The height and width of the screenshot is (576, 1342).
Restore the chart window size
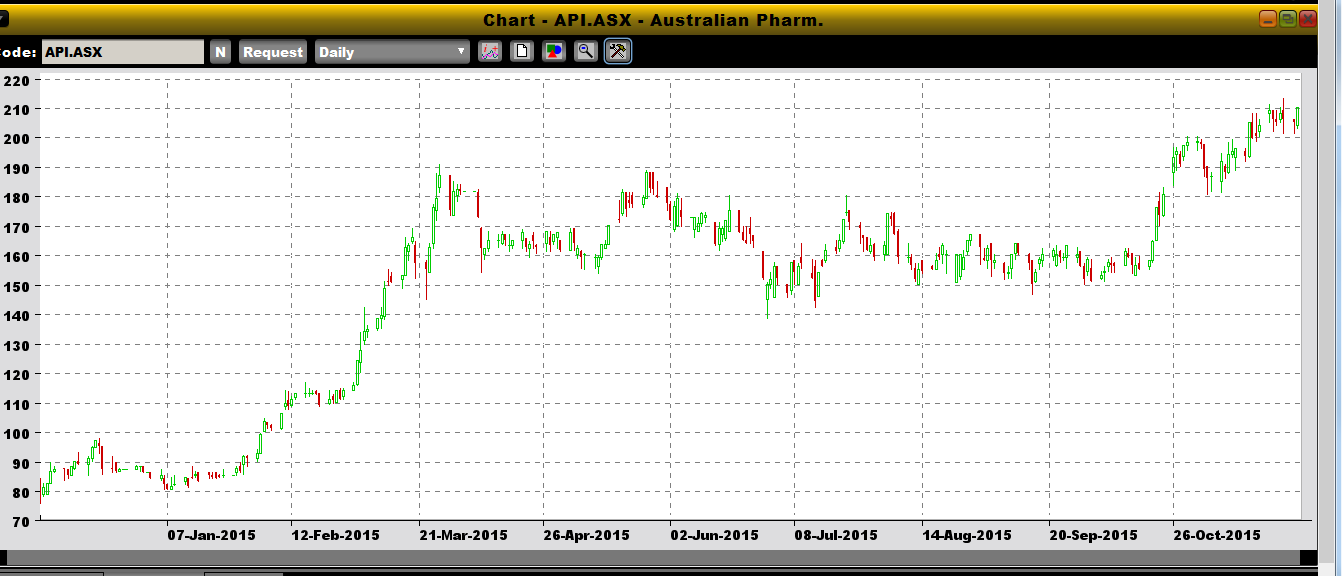pos(1288,19)
